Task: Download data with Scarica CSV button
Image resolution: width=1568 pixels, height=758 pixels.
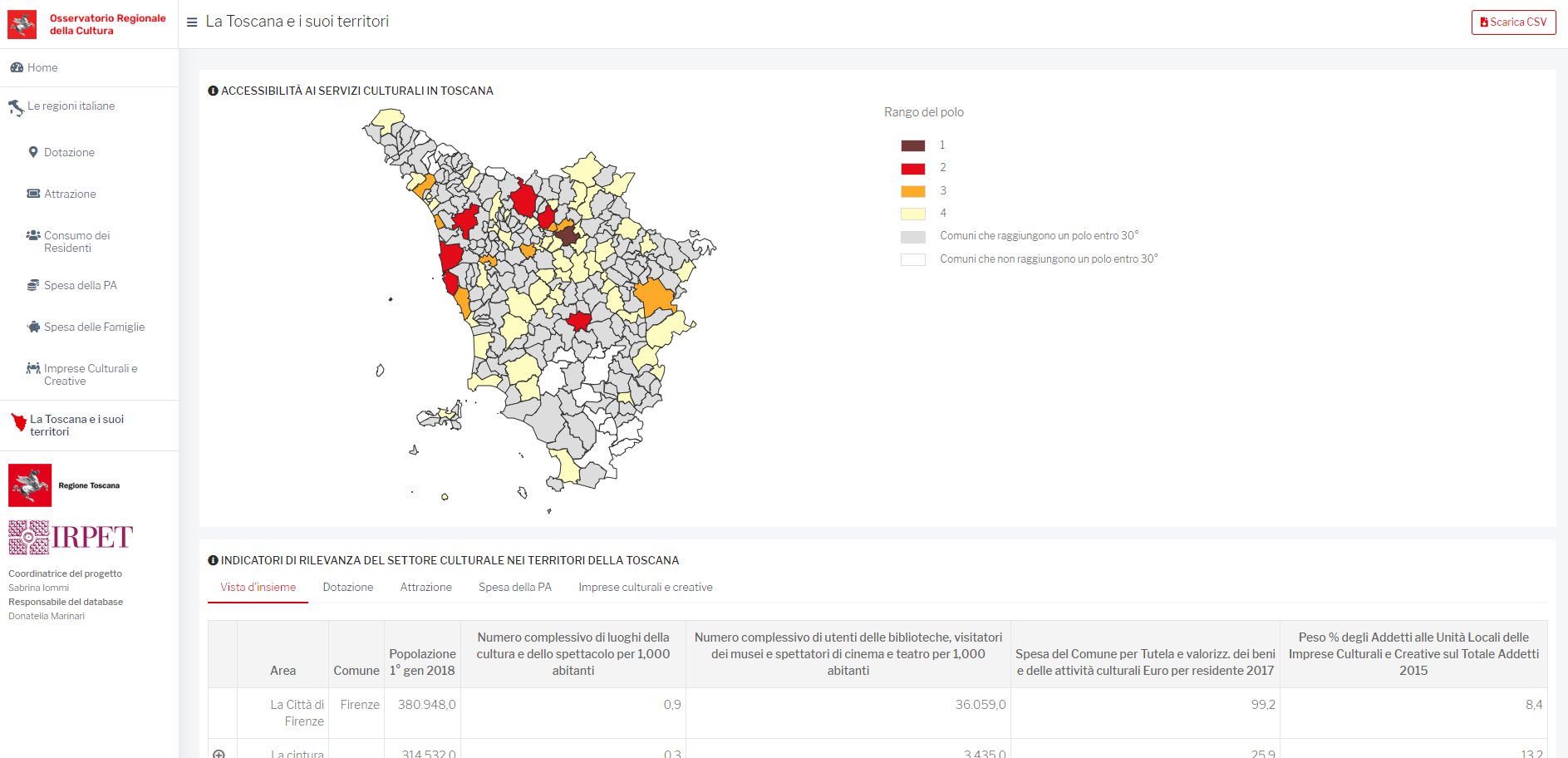Action: (1513, 22)
